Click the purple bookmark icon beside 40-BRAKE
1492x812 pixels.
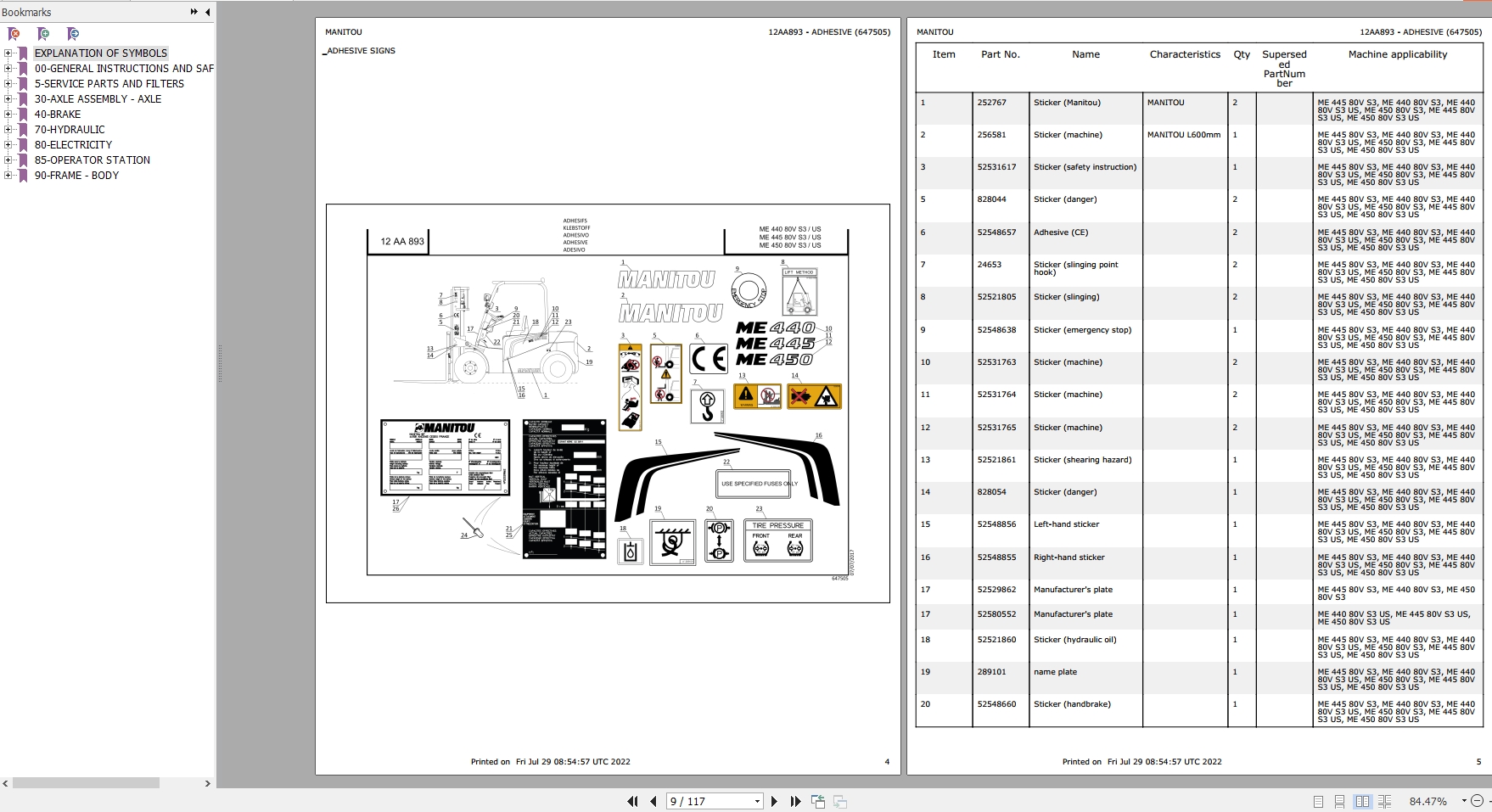coord(23,114)
